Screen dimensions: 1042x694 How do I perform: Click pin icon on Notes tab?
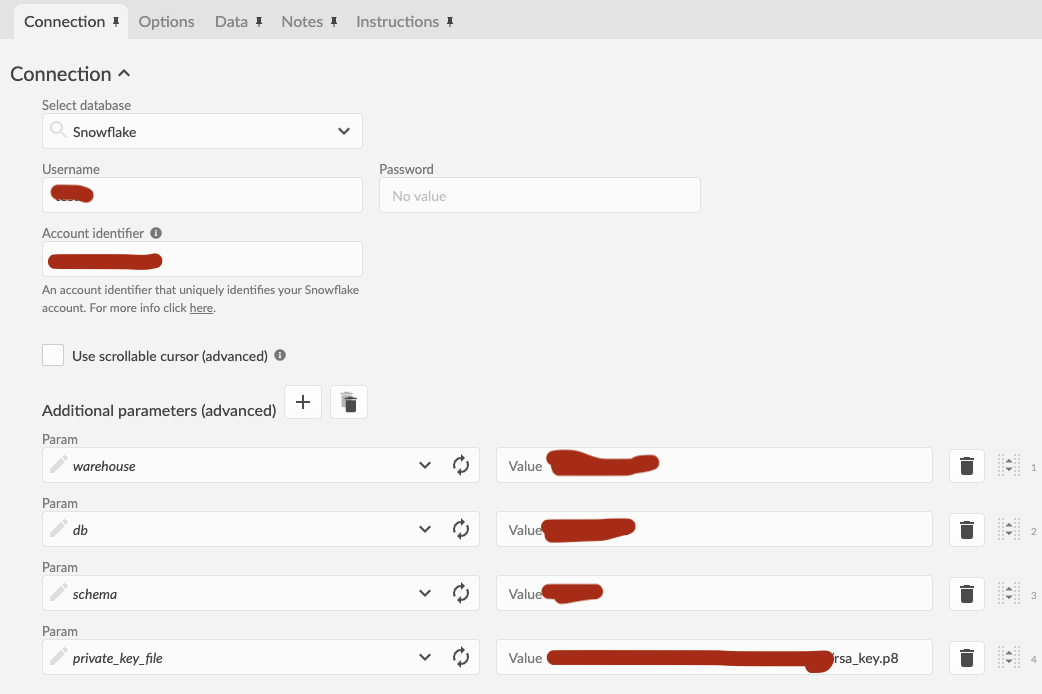334,22
